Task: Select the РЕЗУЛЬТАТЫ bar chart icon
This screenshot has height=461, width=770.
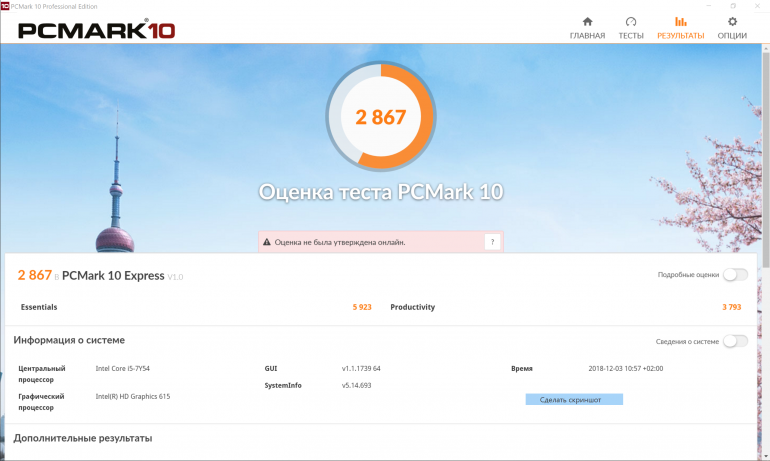Action: (680, 21)
